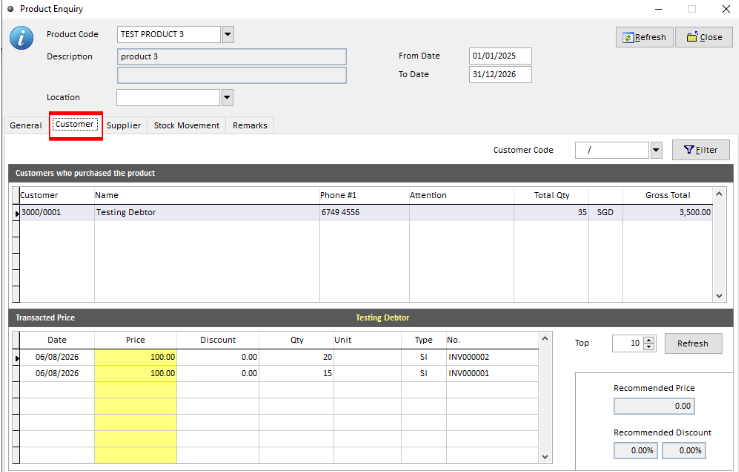Open the Product Code dropdown

click(x=228, y=34)
